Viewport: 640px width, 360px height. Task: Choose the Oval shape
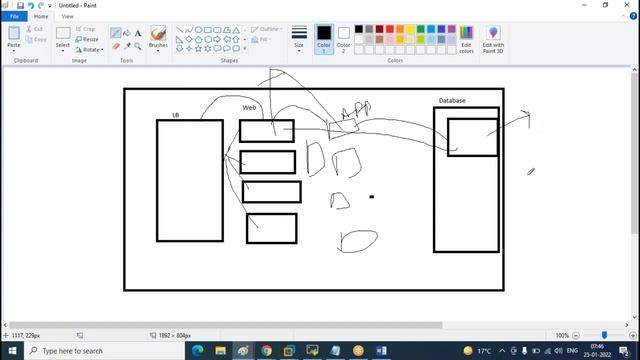click(198, 30)
